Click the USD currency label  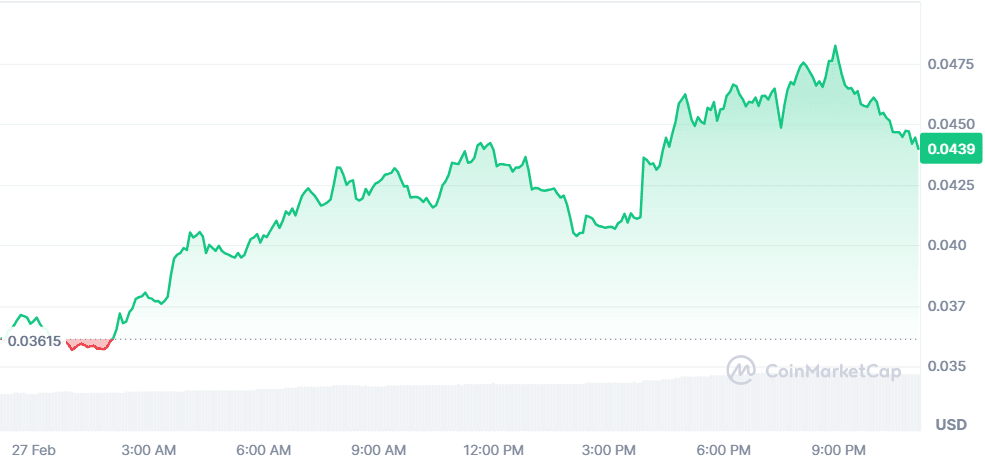pos(951,425)
